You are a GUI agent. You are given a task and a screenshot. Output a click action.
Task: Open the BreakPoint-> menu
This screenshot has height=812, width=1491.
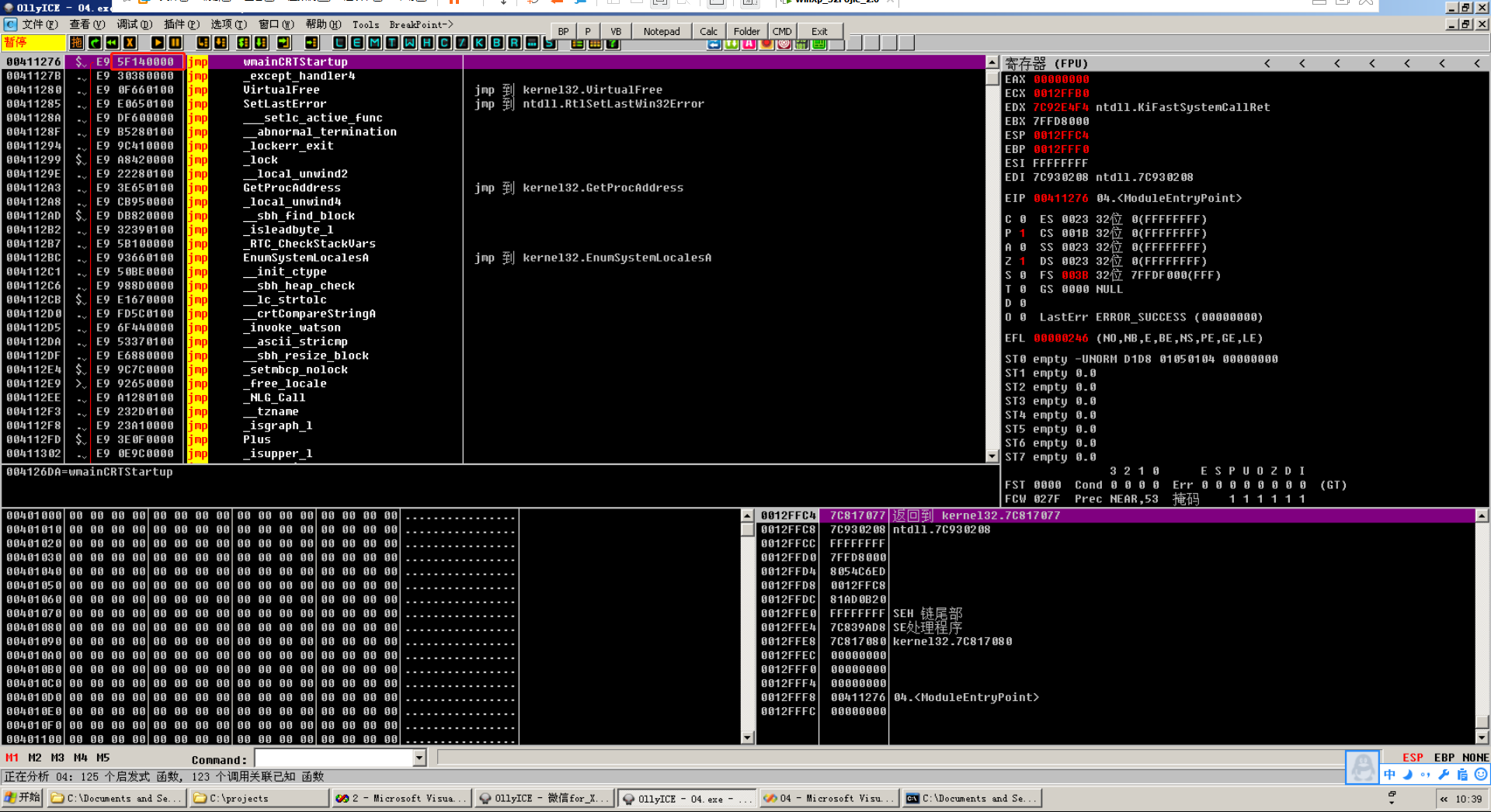pyautogui.click(x=421, y=24)
